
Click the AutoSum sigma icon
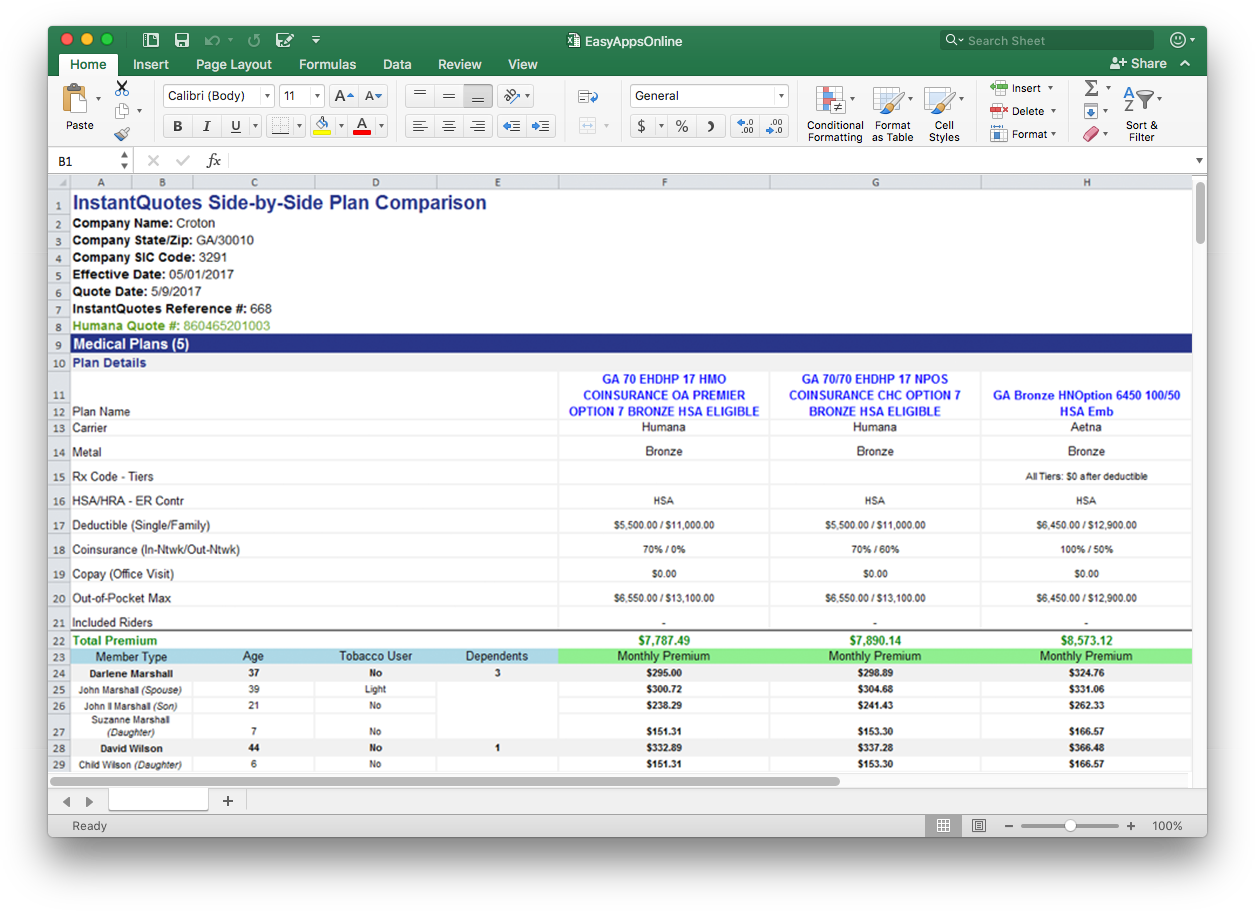(1091, 88)
